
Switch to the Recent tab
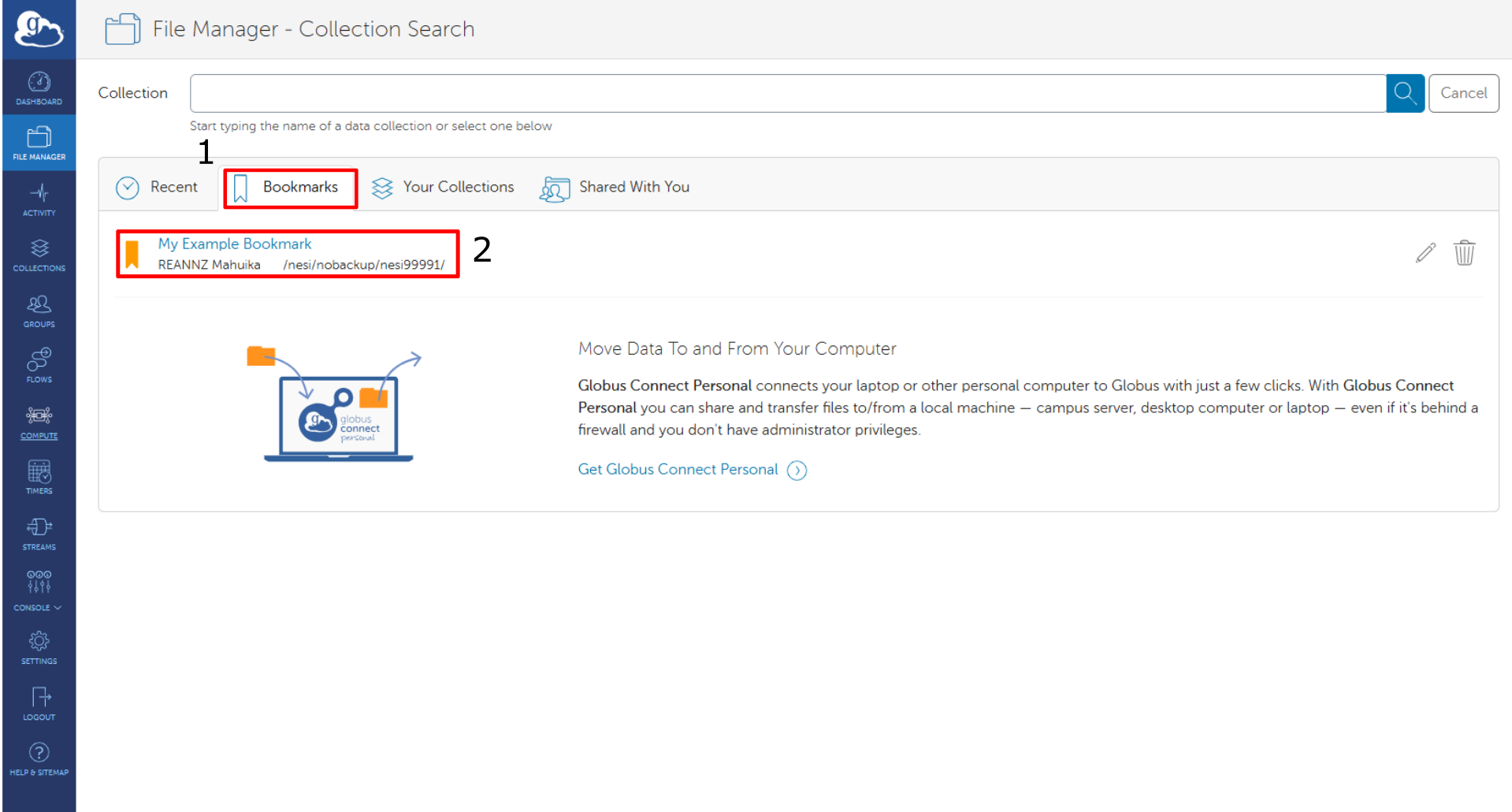(158, 187)
